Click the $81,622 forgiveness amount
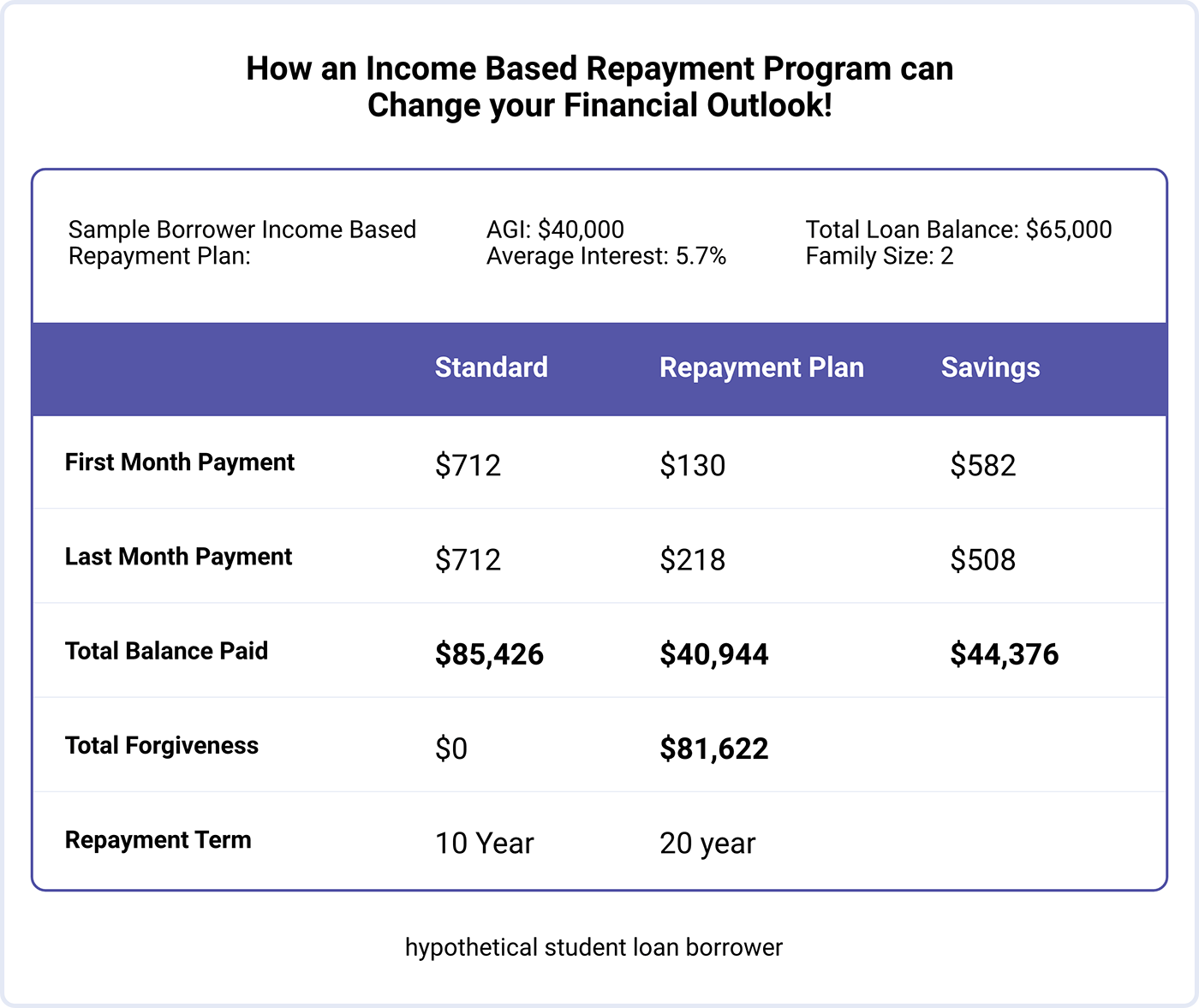1199x1008 pixels. pyautogui.click(x=714, y=749)
